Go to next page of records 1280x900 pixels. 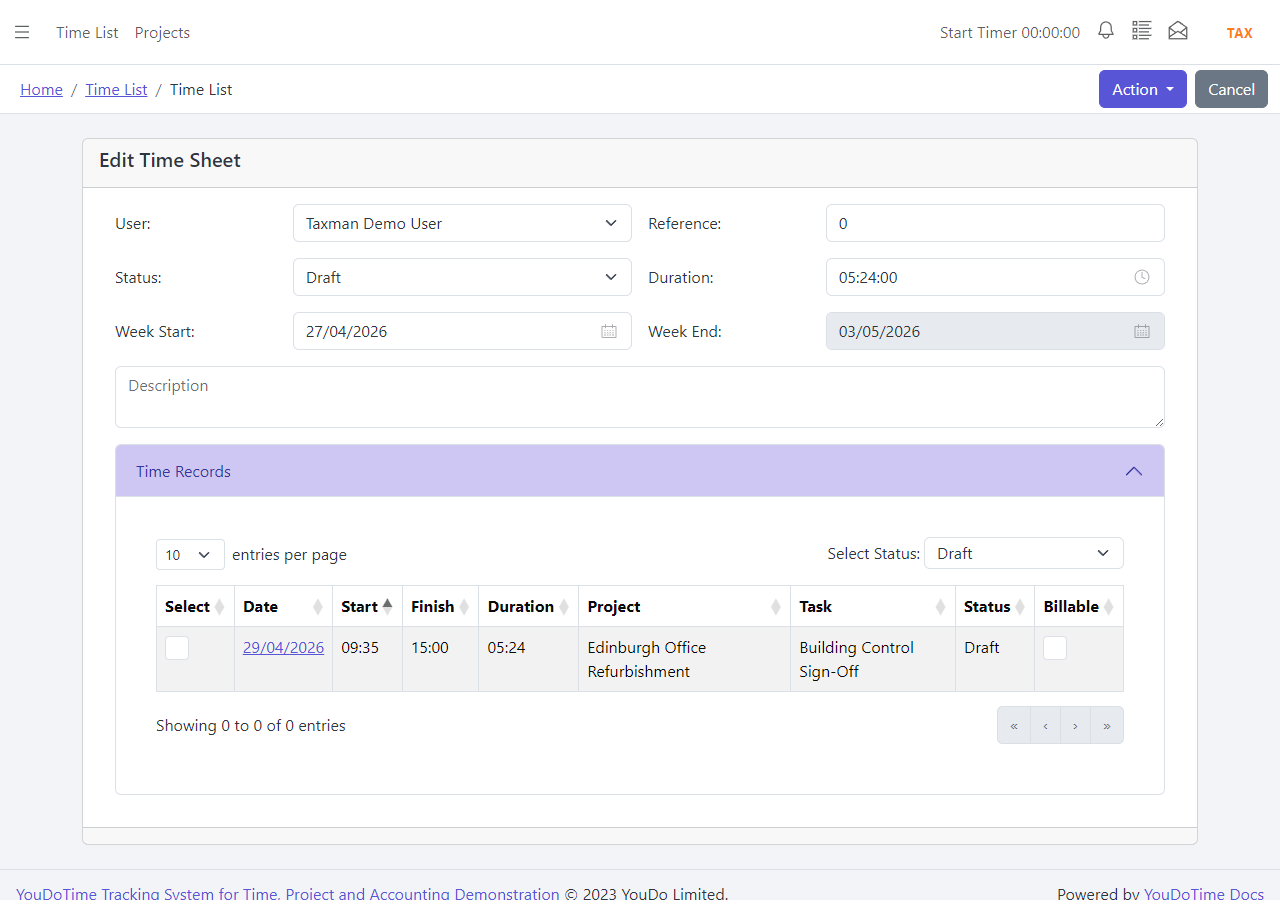pos(1075,725)
